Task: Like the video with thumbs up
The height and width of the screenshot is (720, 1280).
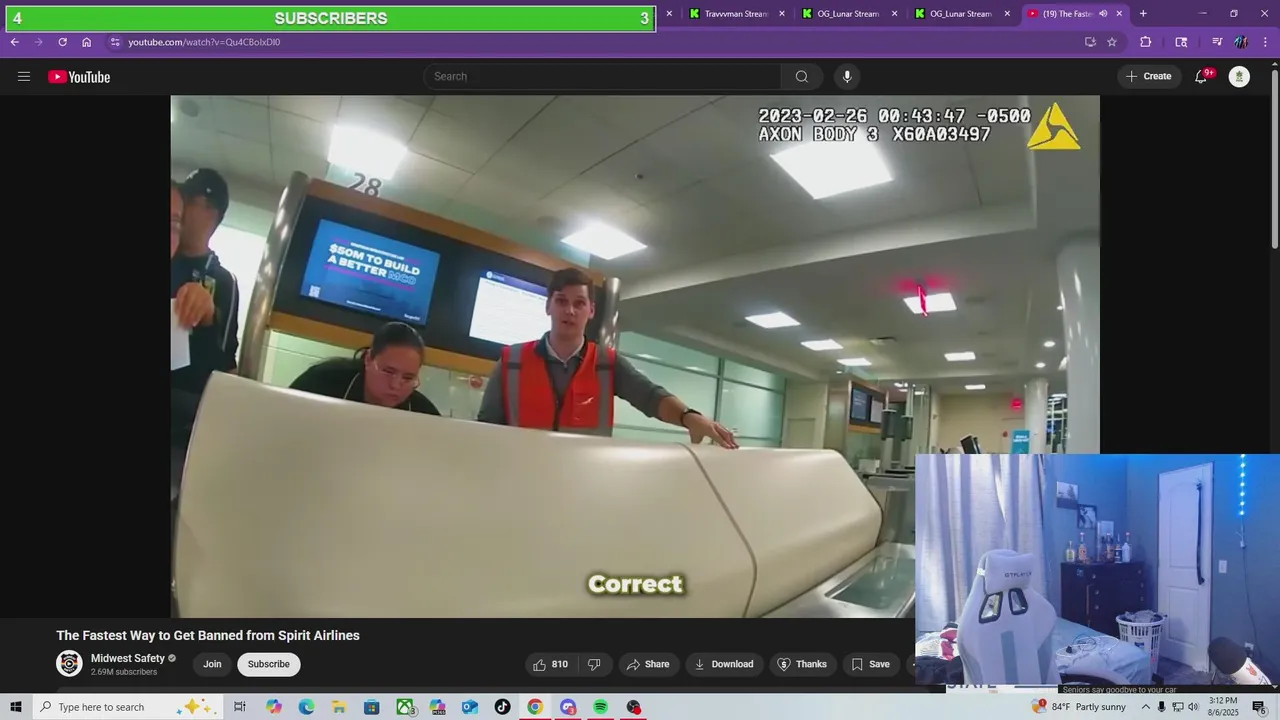Action: tap(550, 664)
